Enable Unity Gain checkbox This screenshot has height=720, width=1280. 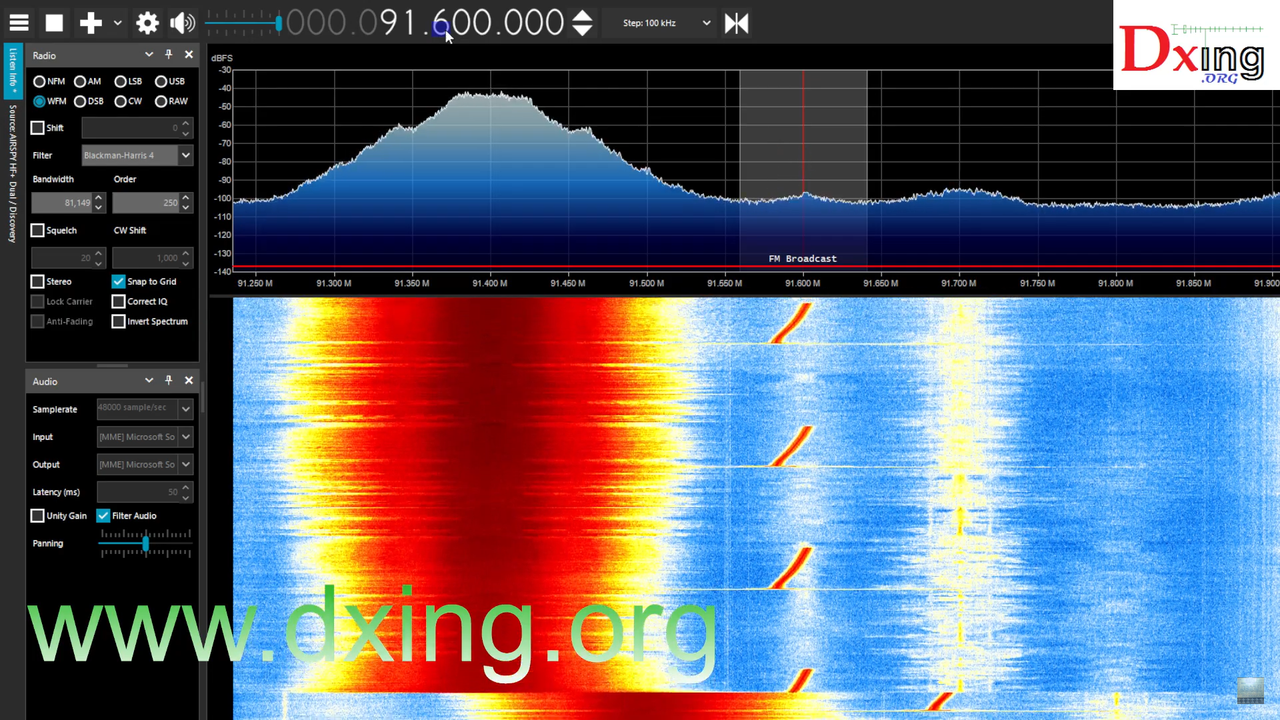point(38,516)
